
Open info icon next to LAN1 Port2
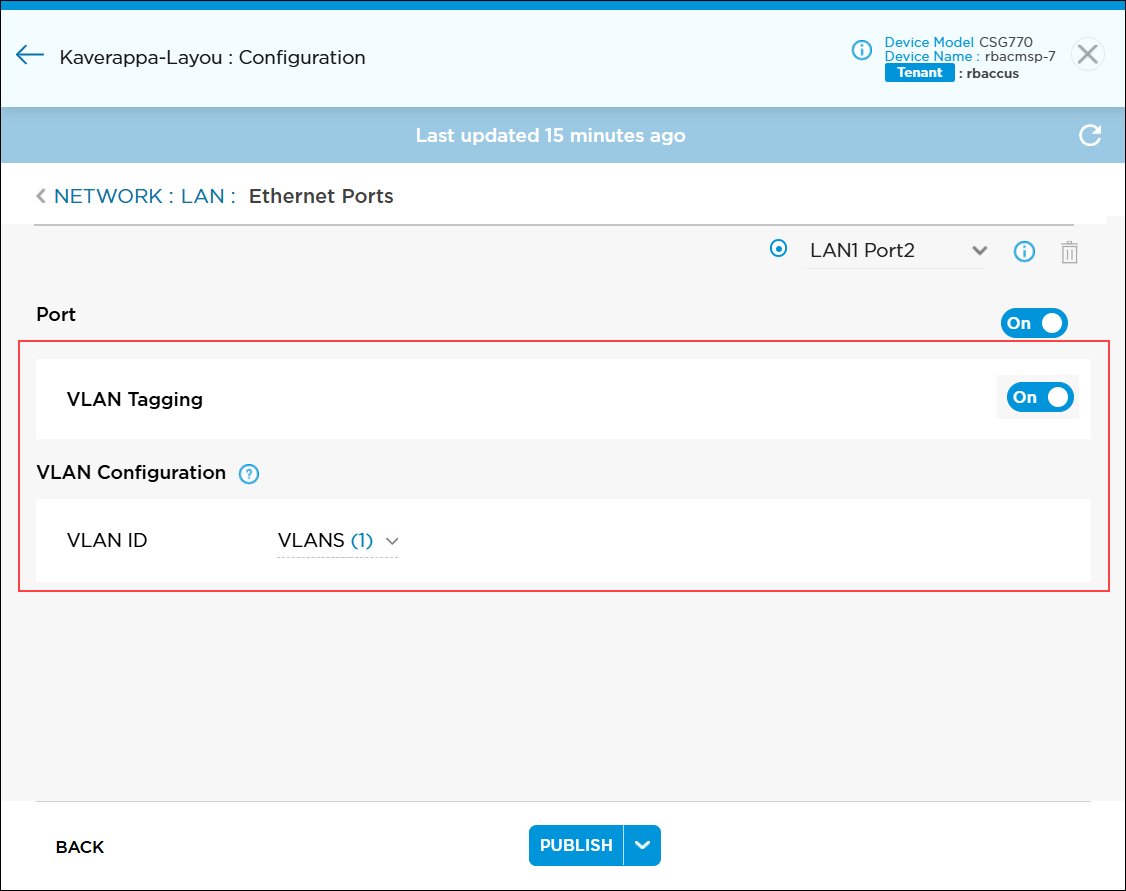(x=1024, y=252)
